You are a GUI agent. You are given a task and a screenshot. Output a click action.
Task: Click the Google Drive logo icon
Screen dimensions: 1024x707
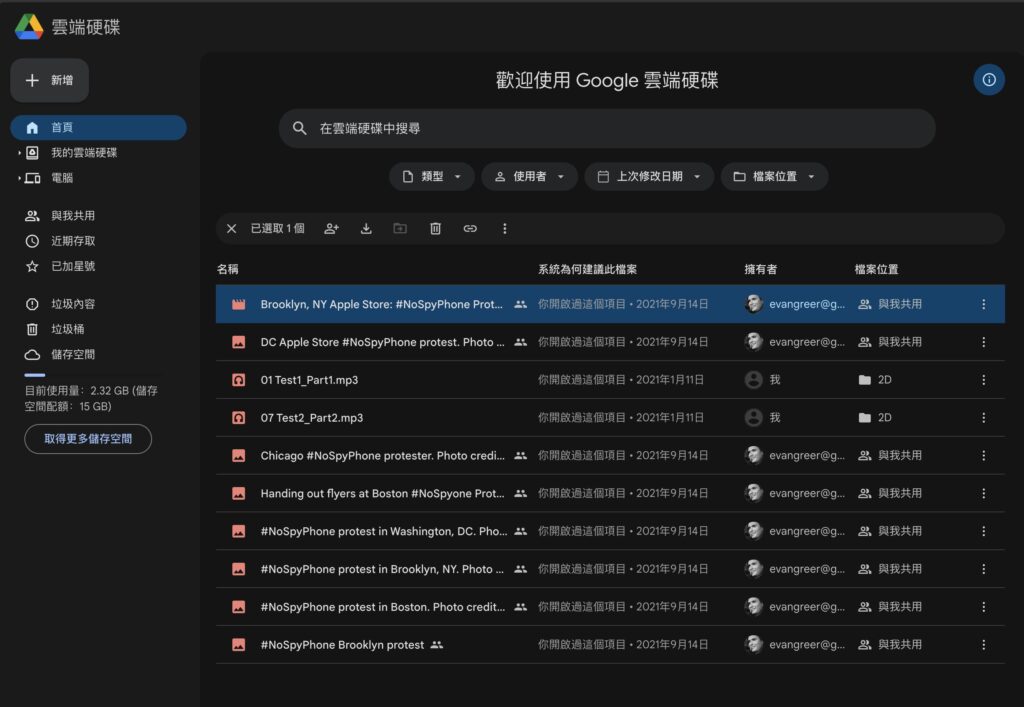[x=29, y=27]
